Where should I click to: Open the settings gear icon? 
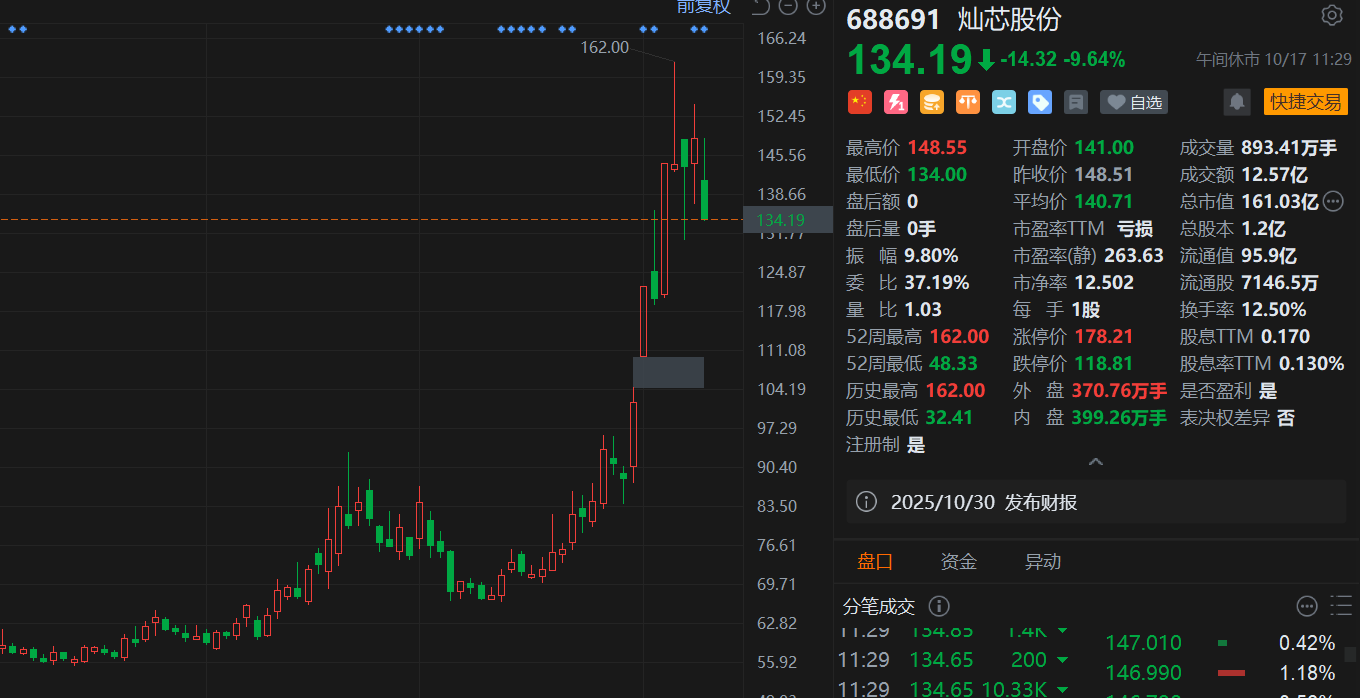point(1331,15)
